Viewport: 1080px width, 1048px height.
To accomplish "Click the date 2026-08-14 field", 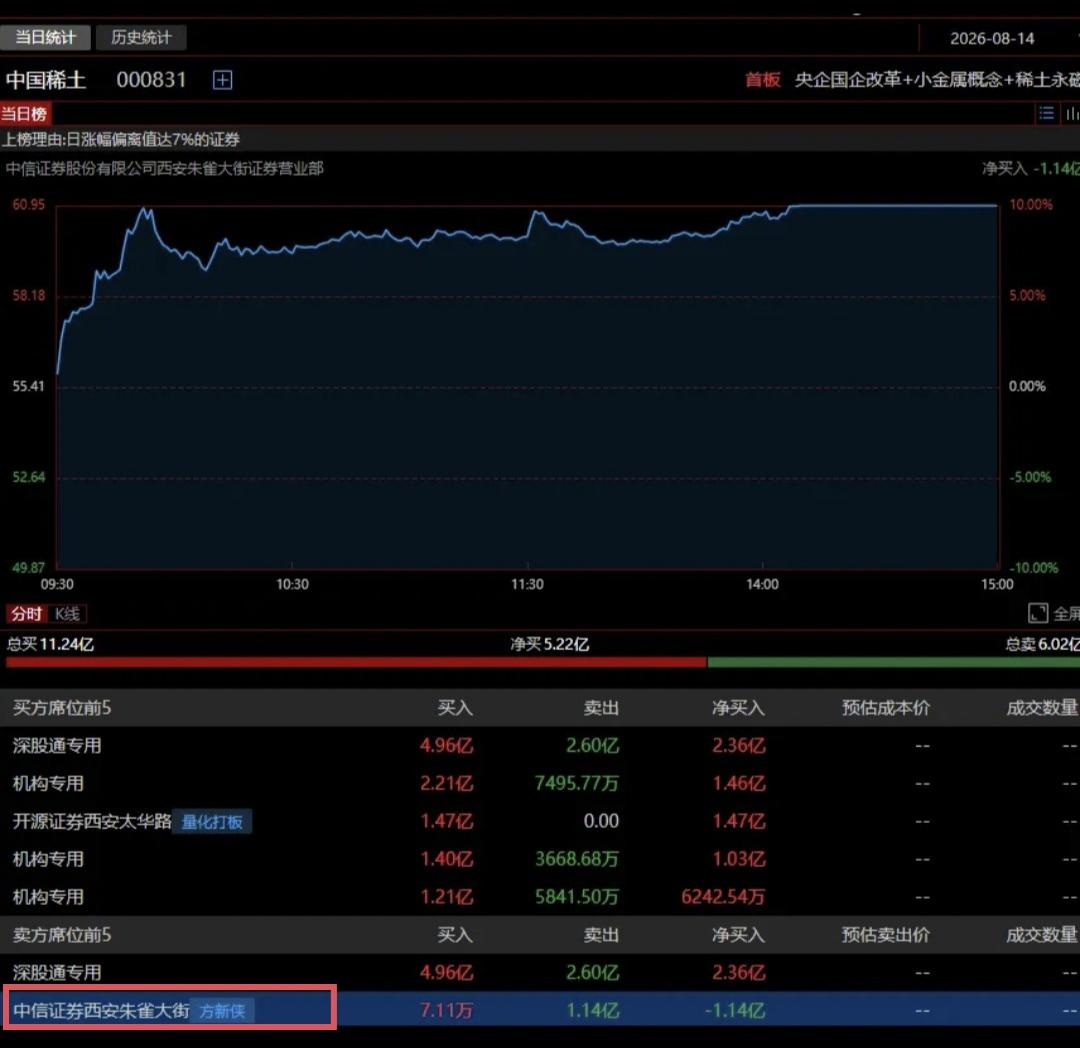I will click(992, 39).
